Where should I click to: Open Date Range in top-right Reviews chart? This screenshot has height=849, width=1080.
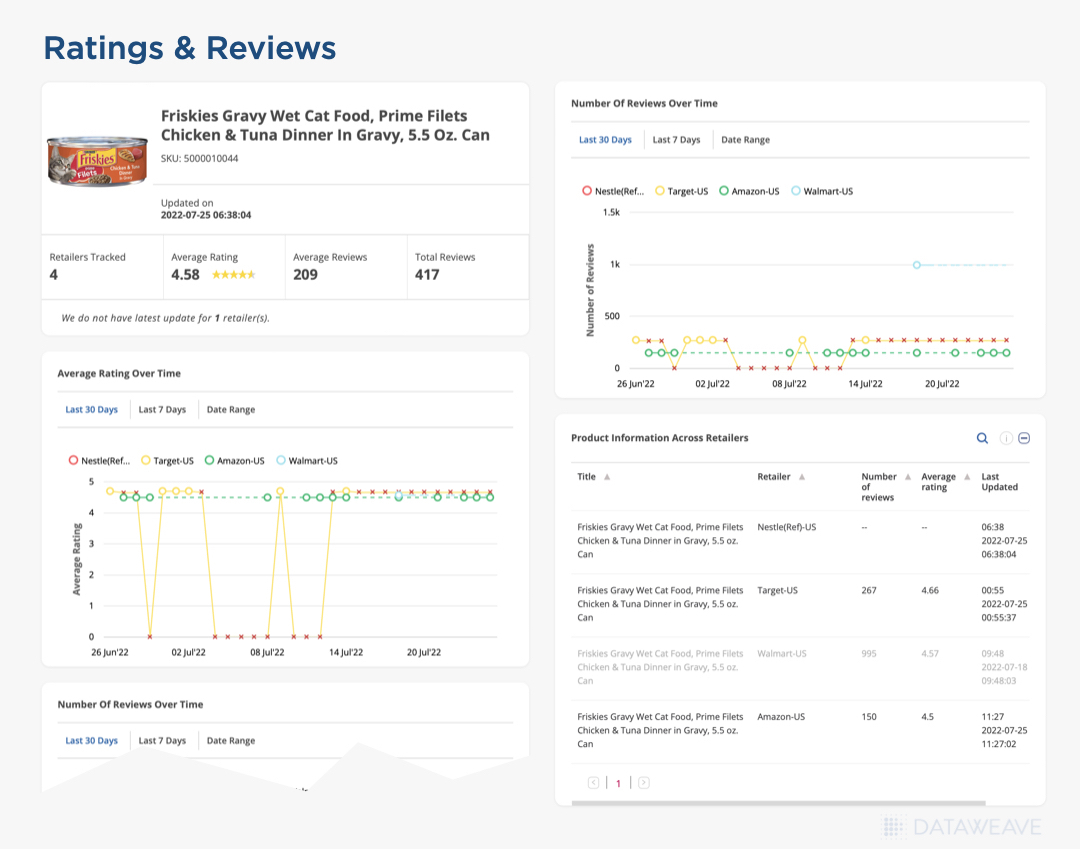coord(745,140)
